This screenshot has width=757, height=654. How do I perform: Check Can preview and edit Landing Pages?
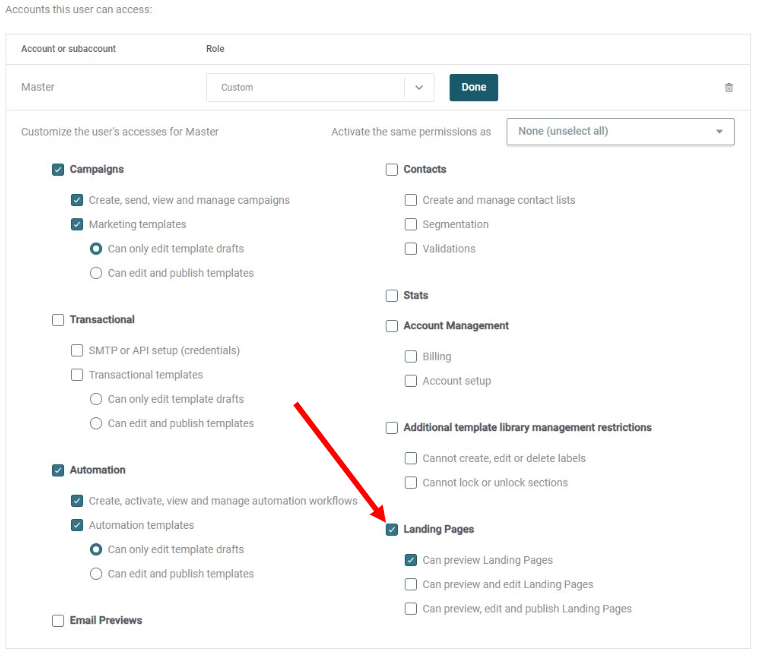[x=411, y=584]
